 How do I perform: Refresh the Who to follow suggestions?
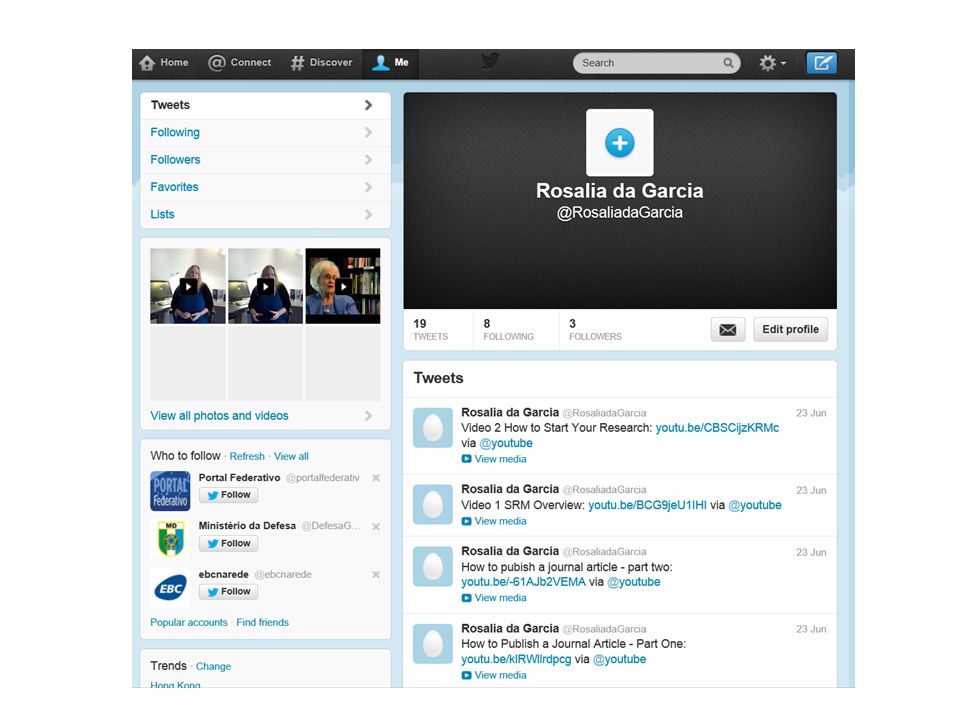tap(247, 456)
